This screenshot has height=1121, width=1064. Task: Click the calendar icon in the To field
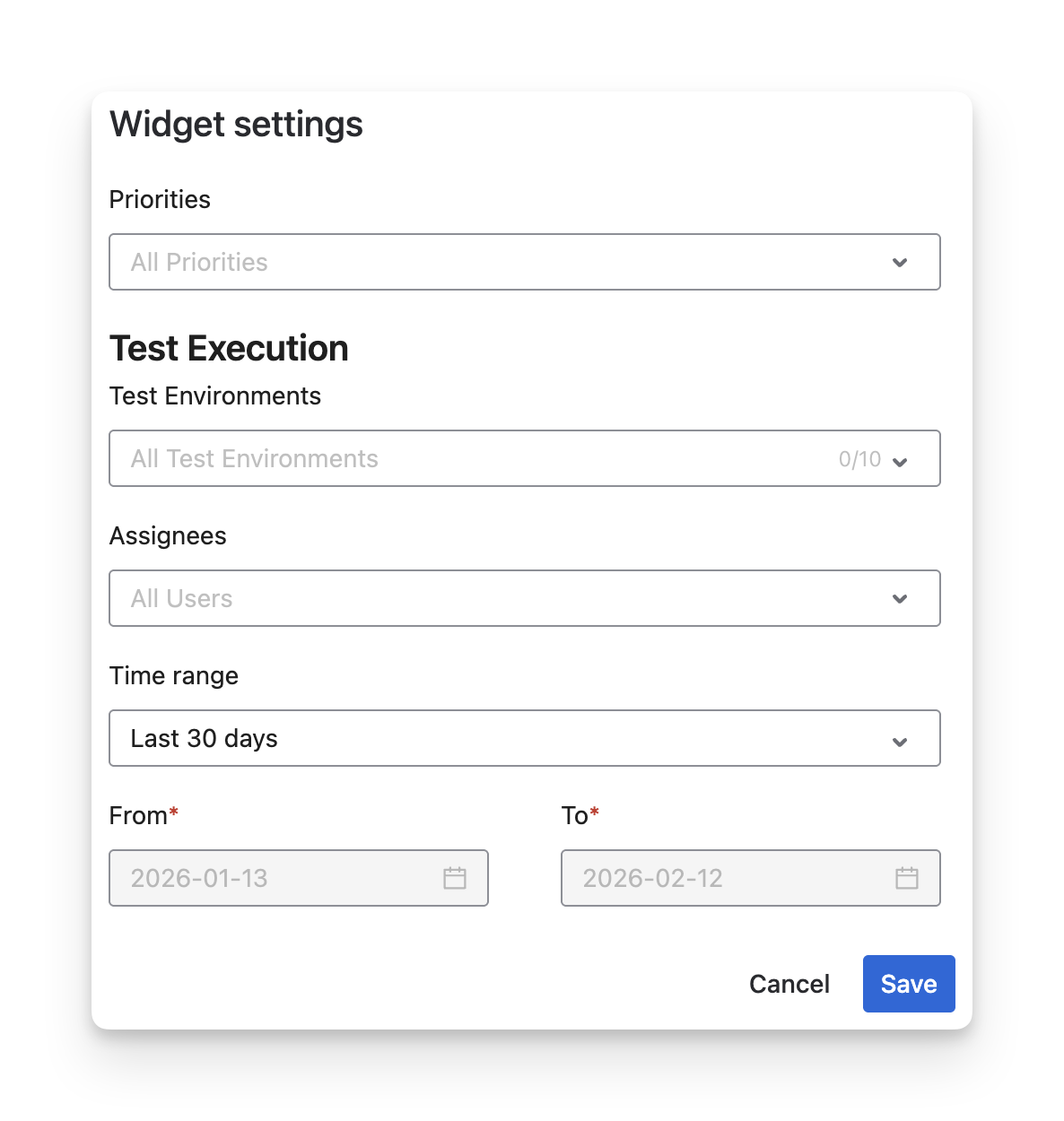[907, 878]
